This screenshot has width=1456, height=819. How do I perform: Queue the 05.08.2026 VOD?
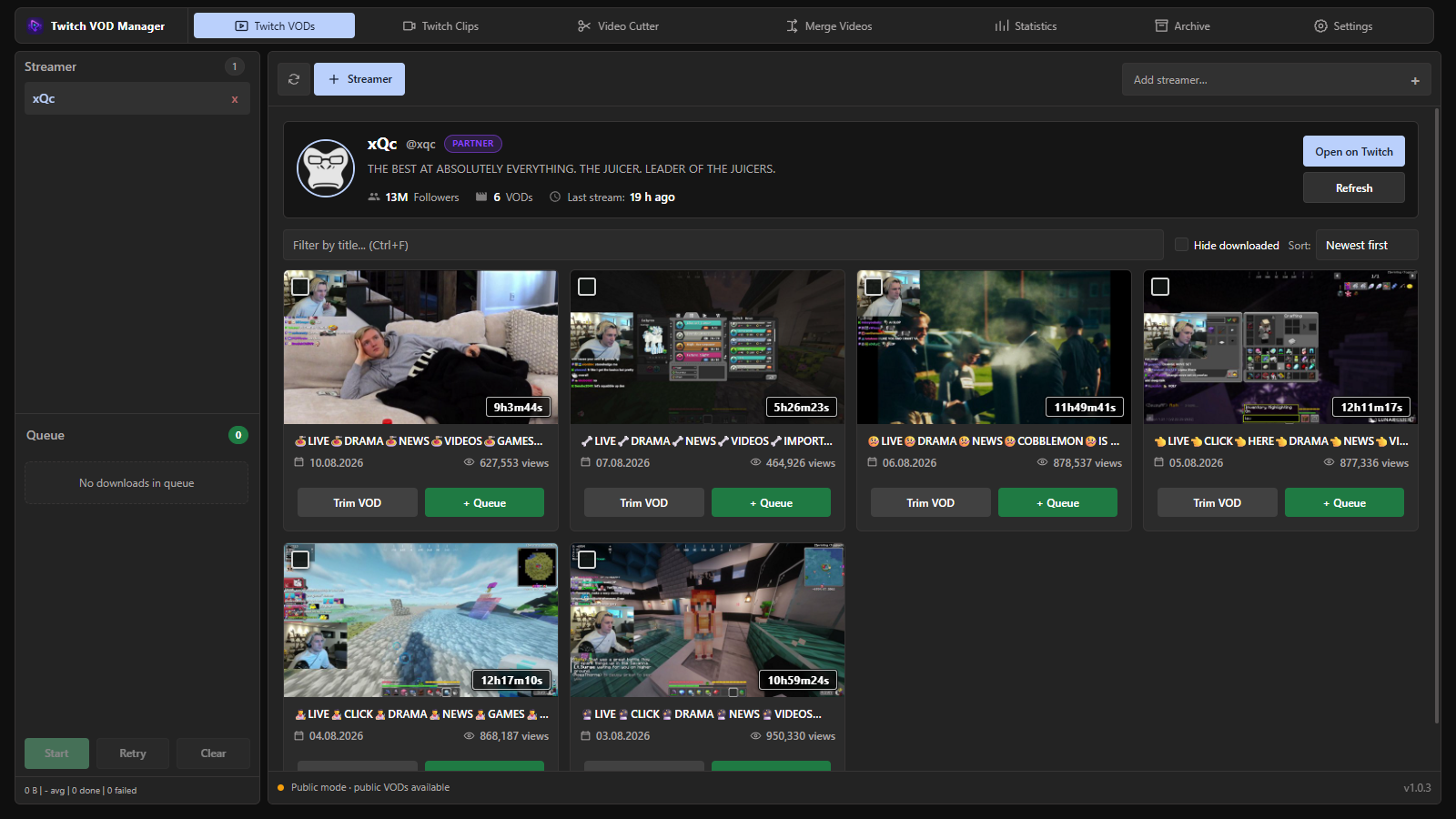tap(1344, 502)
